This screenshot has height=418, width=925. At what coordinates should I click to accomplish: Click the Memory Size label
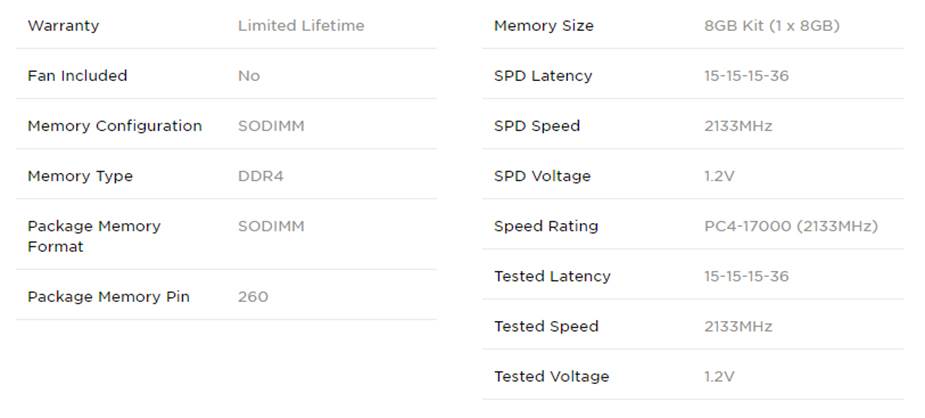(543, 26)
